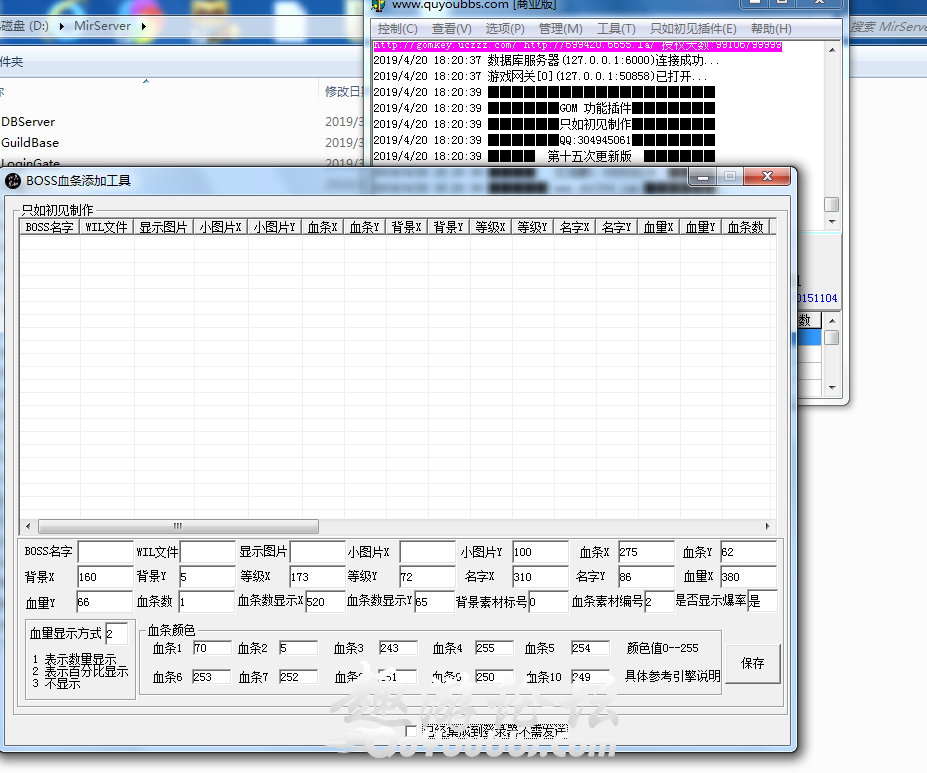The width and height of the screenshot is (927, 773).
Task: Open the 工具(T) menu
Action: coord(616,28)
